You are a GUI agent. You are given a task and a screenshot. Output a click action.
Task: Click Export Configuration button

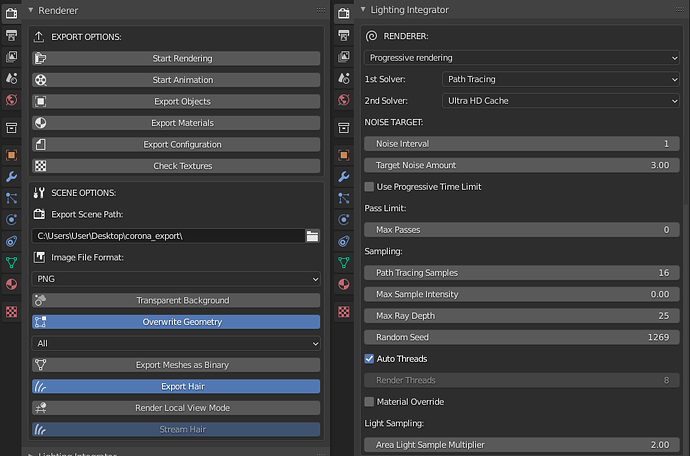pos(176,144)
